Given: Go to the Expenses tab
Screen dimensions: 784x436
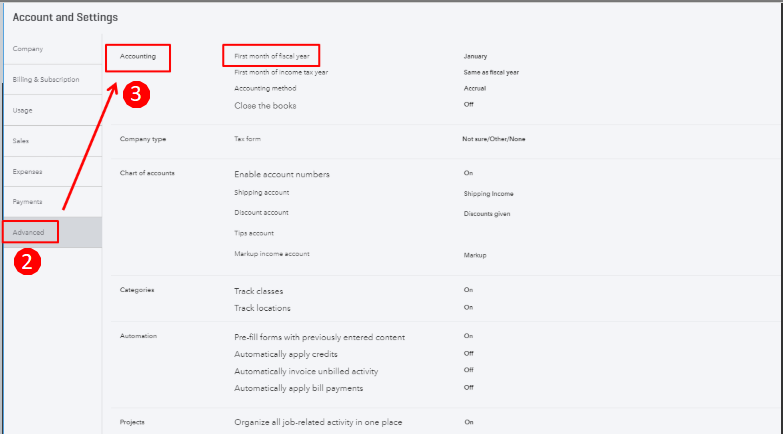Looking at the screenshot, I should click(27, 171).
